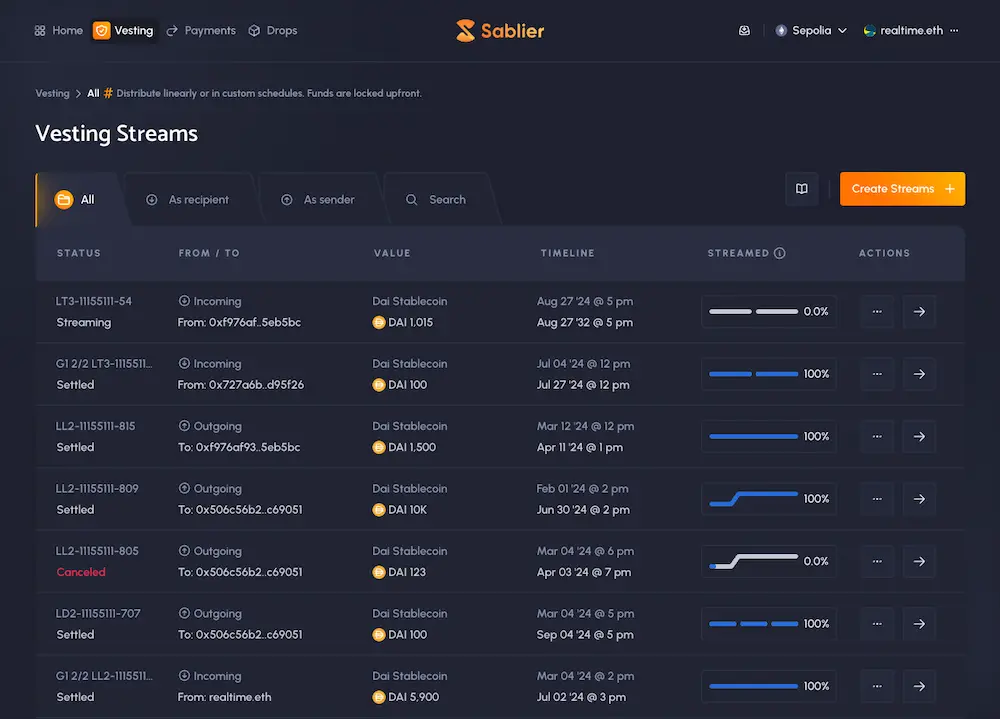Select the As sender tab

point(319,200)
